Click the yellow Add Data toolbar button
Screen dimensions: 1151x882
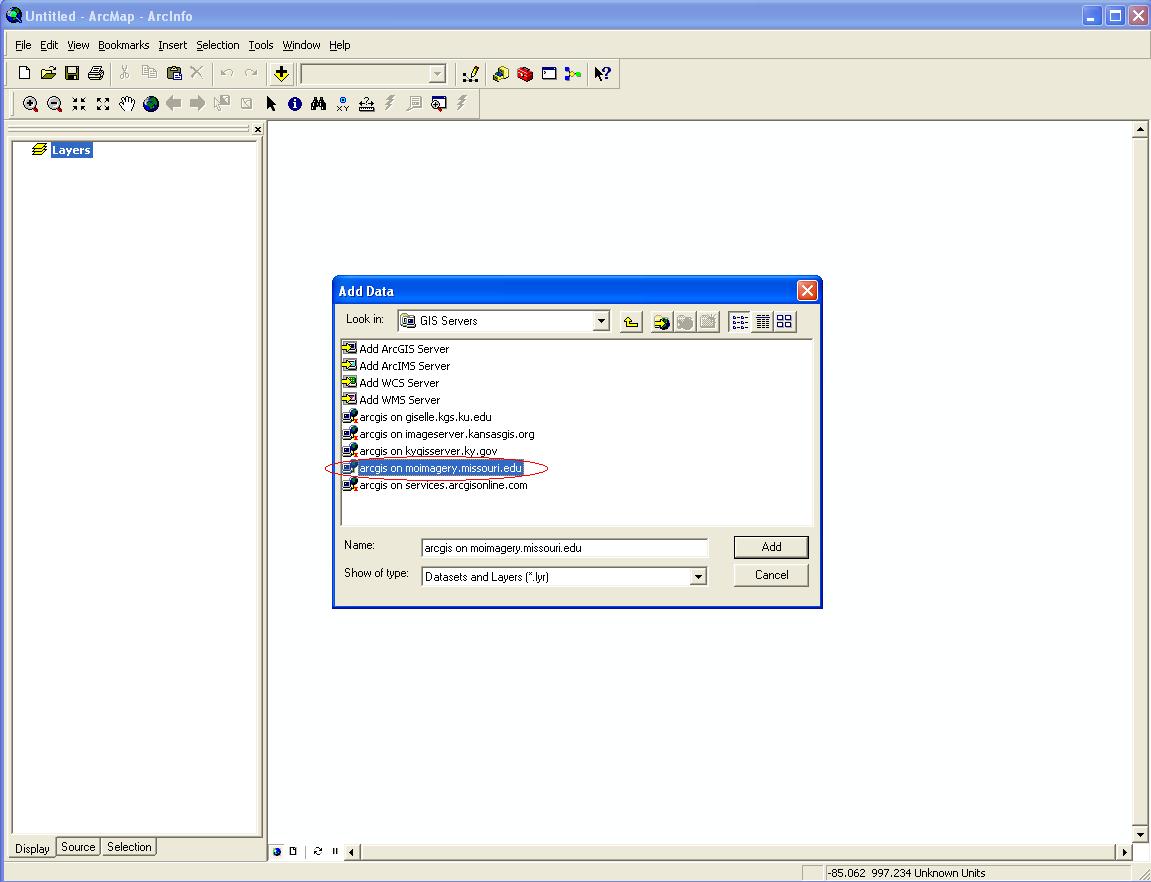pos(281,73)
